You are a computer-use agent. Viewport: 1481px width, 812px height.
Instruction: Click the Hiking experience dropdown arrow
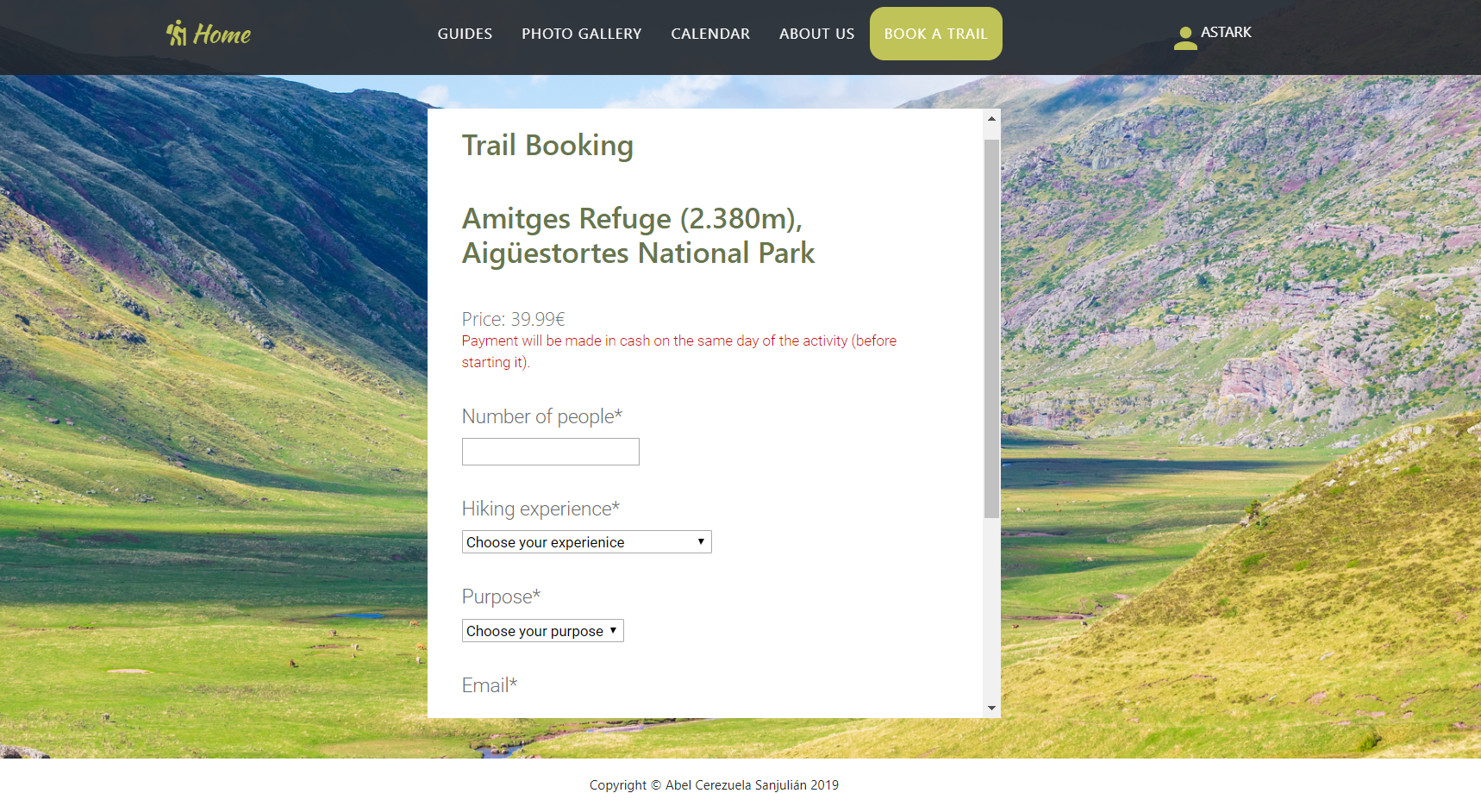pos(701,541)
